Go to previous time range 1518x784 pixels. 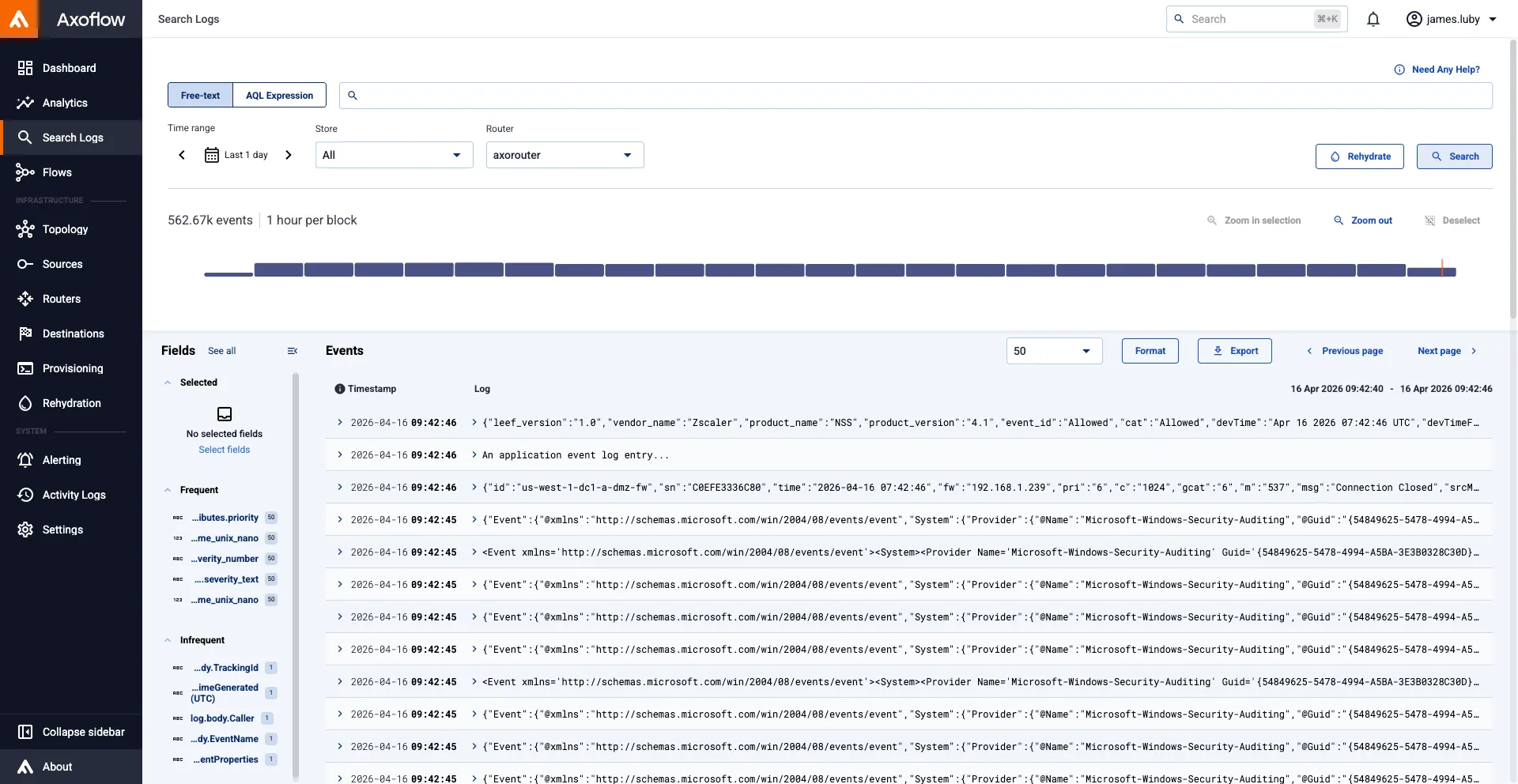tap(182, 155)
